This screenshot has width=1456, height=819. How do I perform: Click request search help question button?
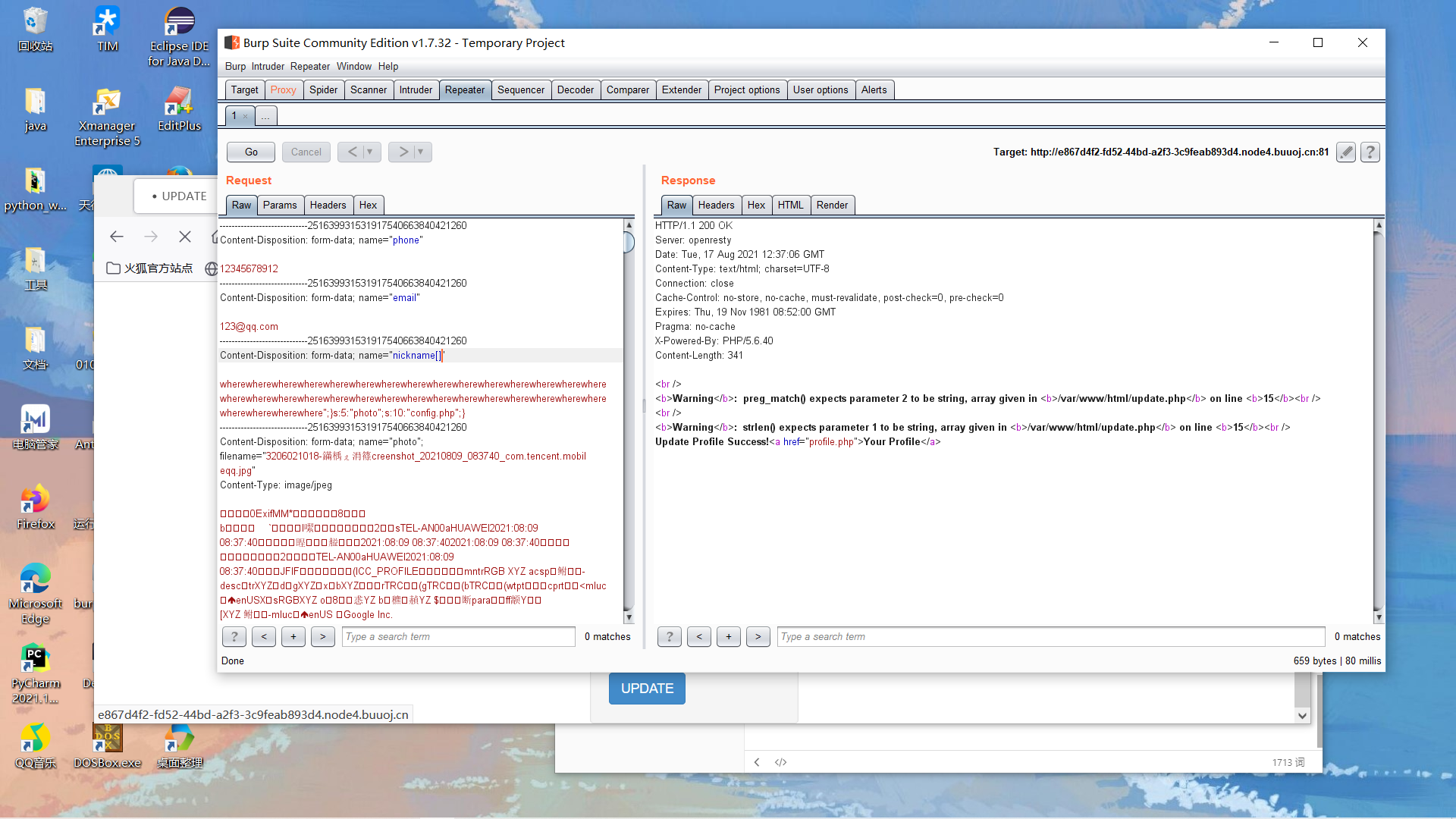(x=234, y=637)
